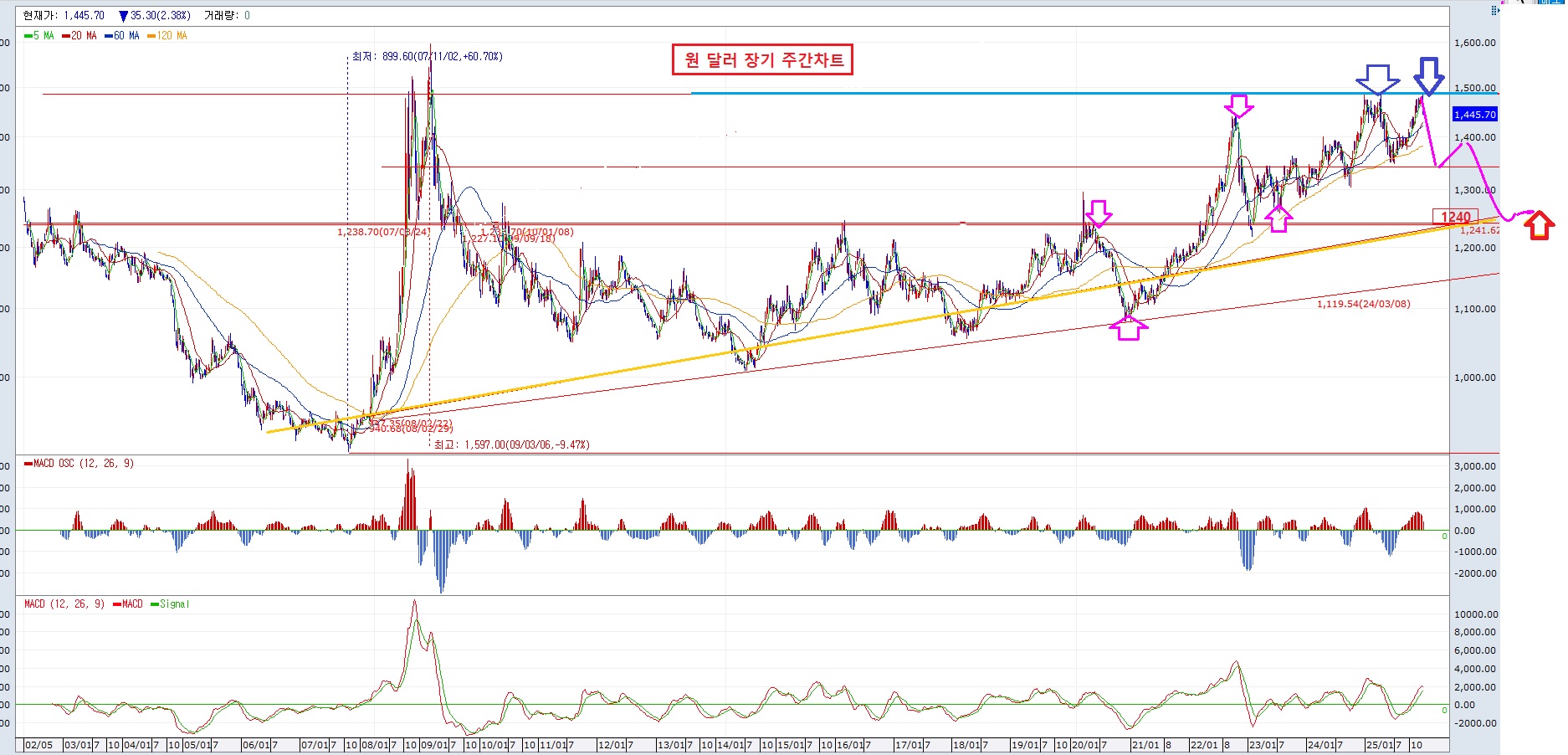Open the MACD (12, 26, 9) indicator title
The width and height of the screenshot is (1568, 755).
(64, 604)
